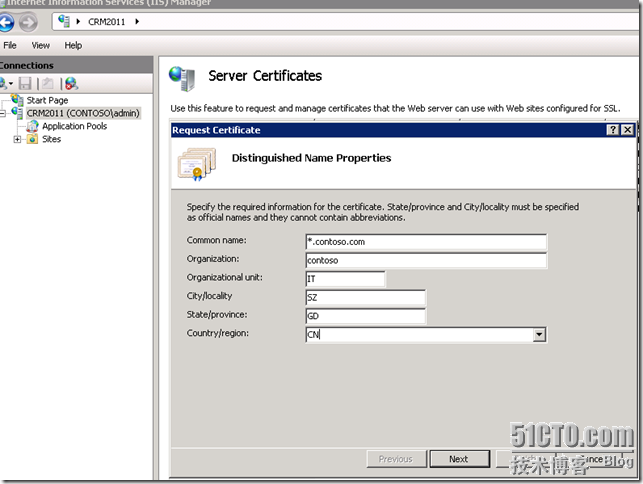Open the View menu

click(x=41, y=45)
